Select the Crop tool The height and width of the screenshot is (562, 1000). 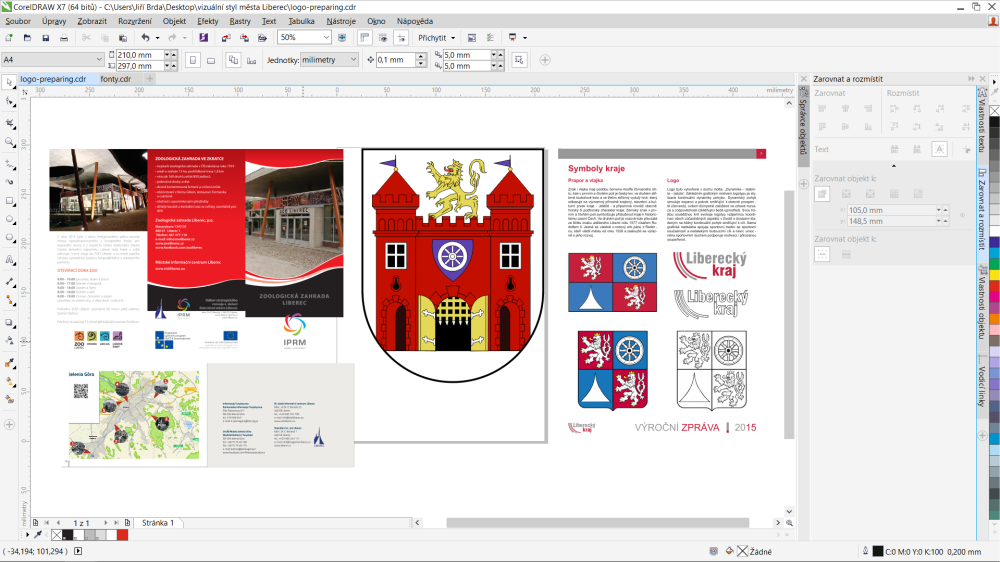coord(10,122)
